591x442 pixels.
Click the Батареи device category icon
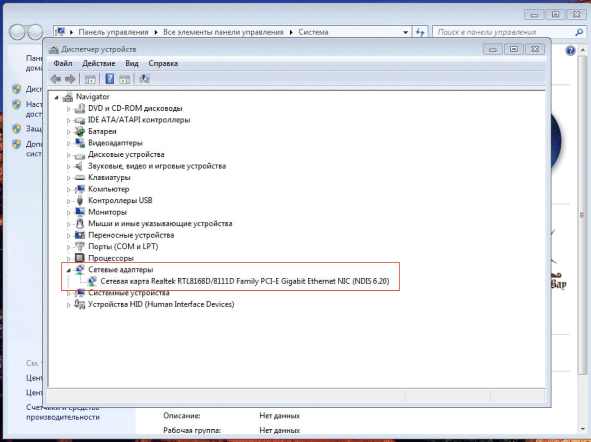coord(80,131)
